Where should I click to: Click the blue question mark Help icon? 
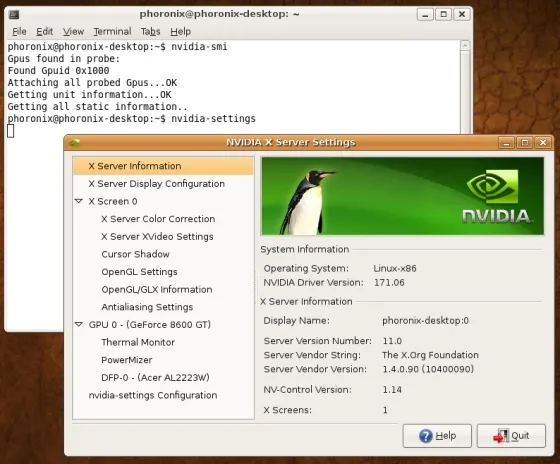[426, 436]
